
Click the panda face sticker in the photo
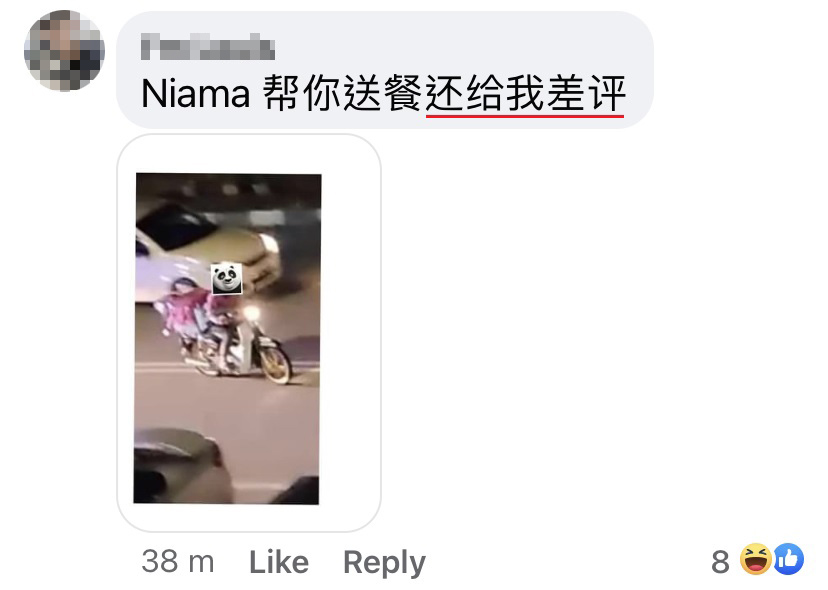point(227,278)
